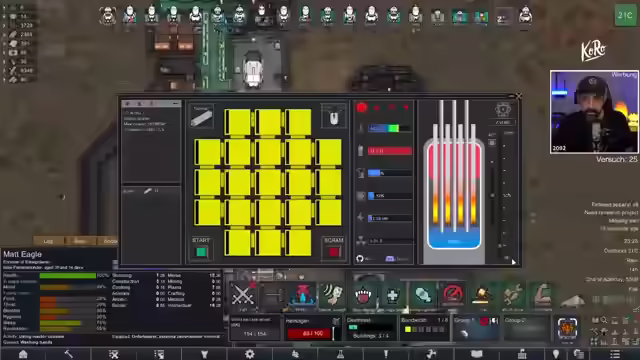Viewport: 640px width, 360px height.
Task: Click the green-blue temperature gauge bar
Action: [390, 129]
